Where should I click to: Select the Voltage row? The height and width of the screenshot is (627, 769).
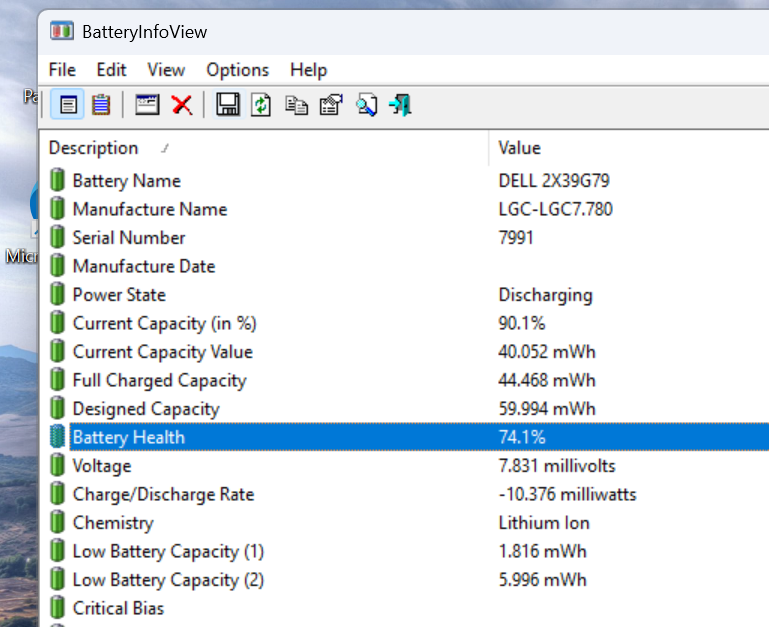point(404,465)
